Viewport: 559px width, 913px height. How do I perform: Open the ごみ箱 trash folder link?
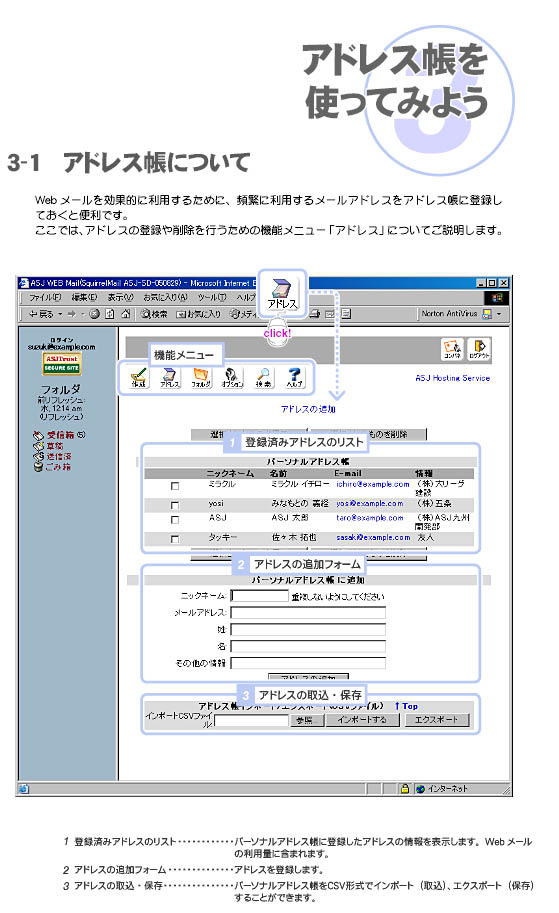[x=58, y=467]
